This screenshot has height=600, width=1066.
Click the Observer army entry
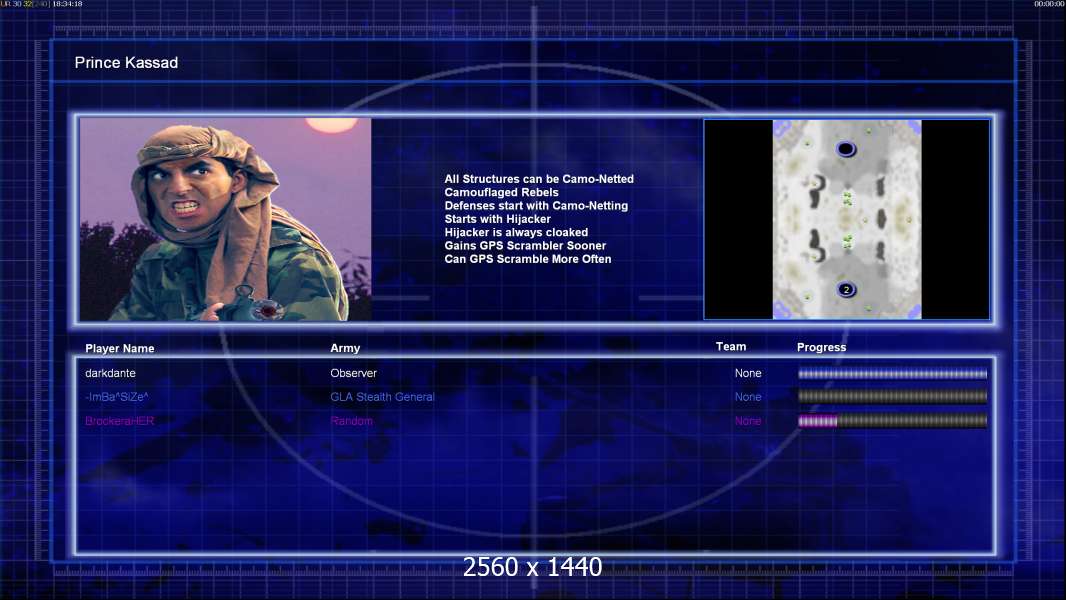click(x=354, y=373)
